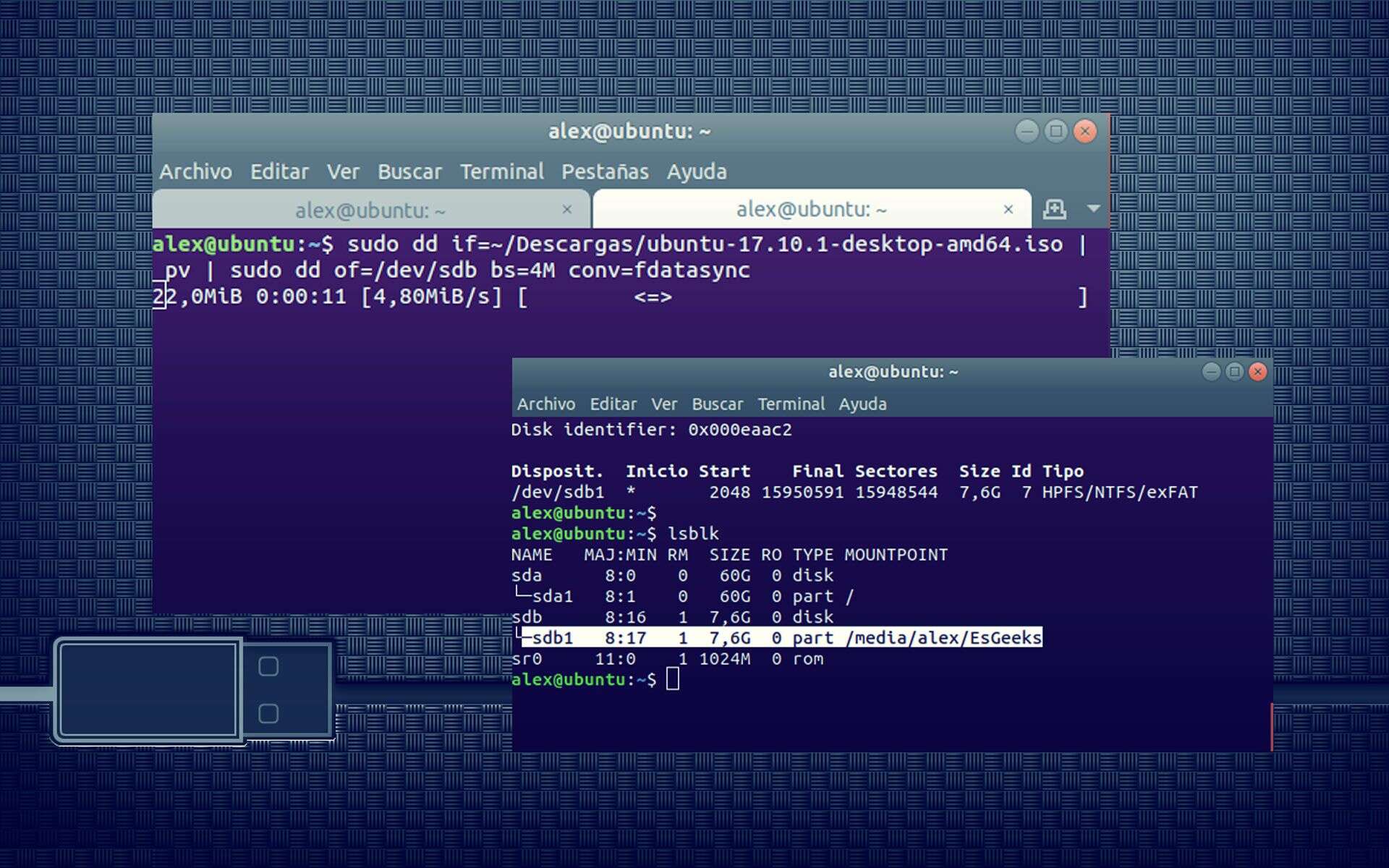The width and height of the screenshot is (1389, 868).
Task: Open the Ayuda menu in the lsblk window
Action: click(x=863, y=404)
